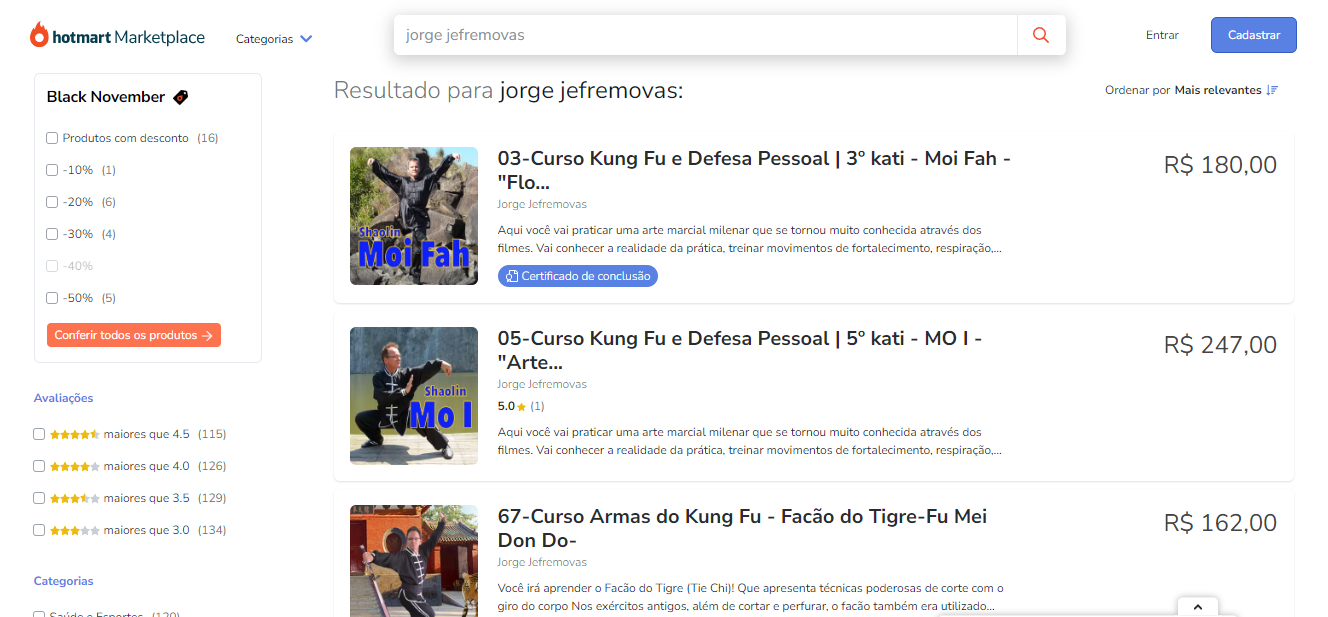Click the Certificado de conclusão badge

[x=578, y=276]
